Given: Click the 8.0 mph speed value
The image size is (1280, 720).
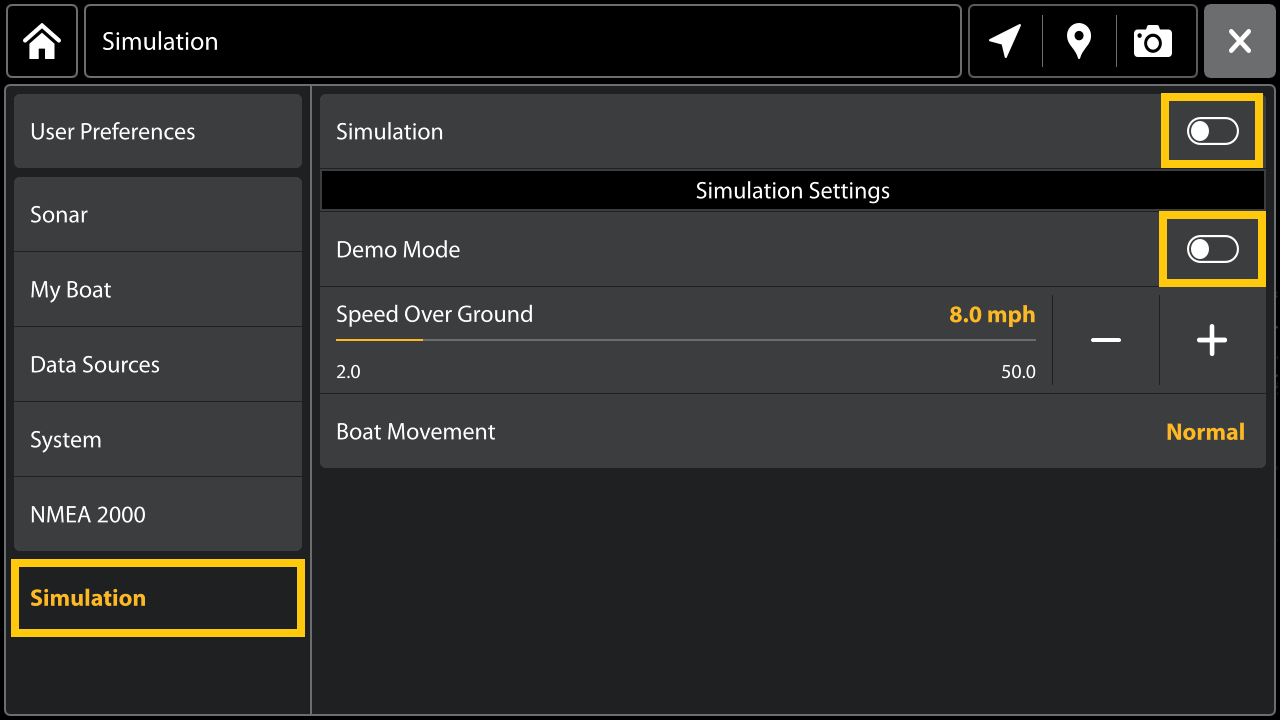Looking at the screenshot, I should click(x=992, y=314).
